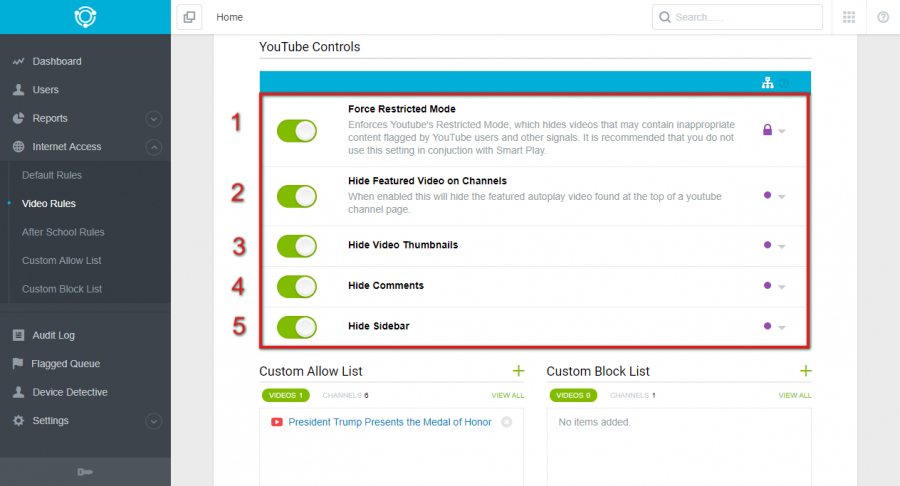
Task: Select VIDEOS 0 tab in Custom Block List
Action: pyautogui.click(x=573, y=395)
